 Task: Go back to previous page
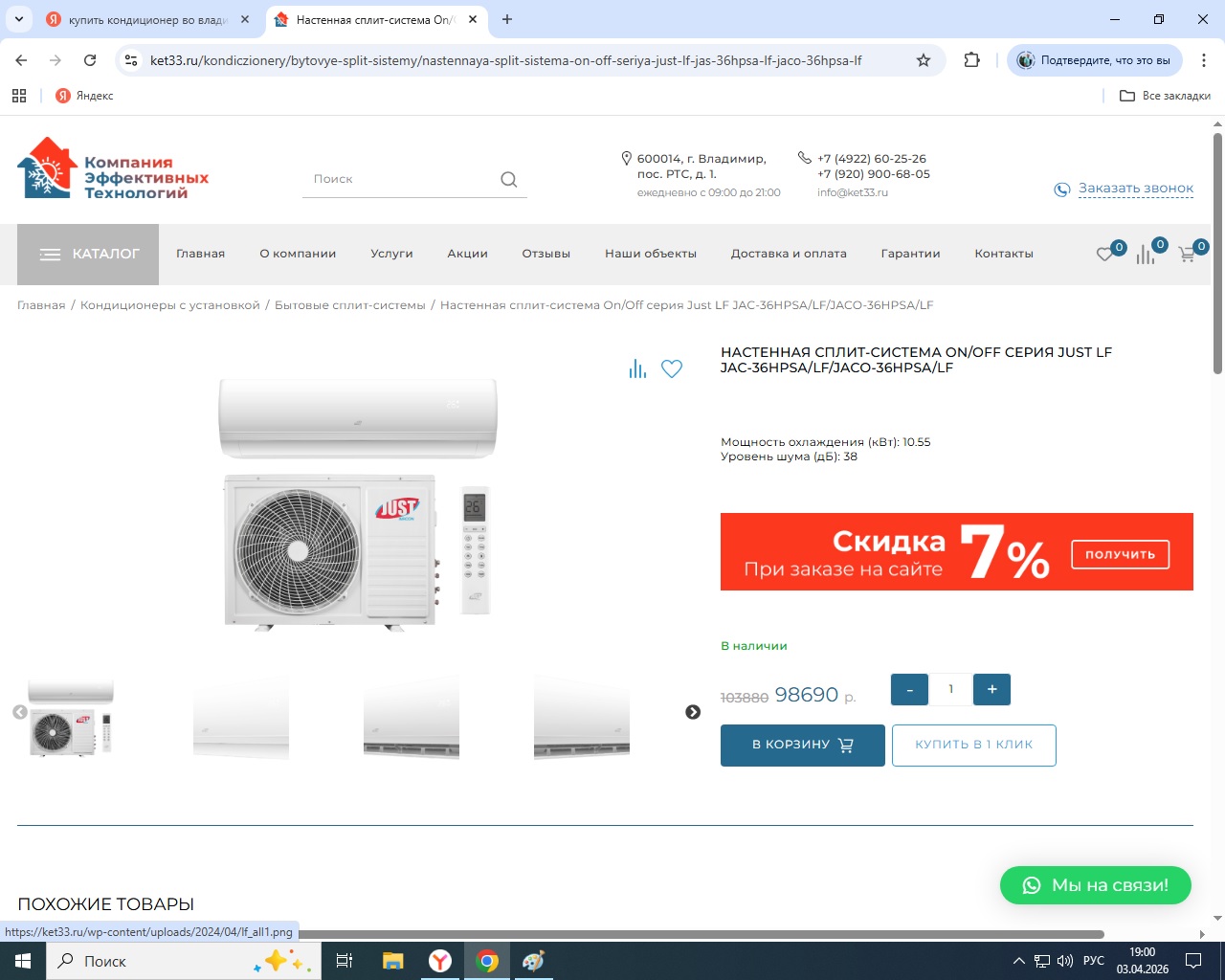(21, 60)
